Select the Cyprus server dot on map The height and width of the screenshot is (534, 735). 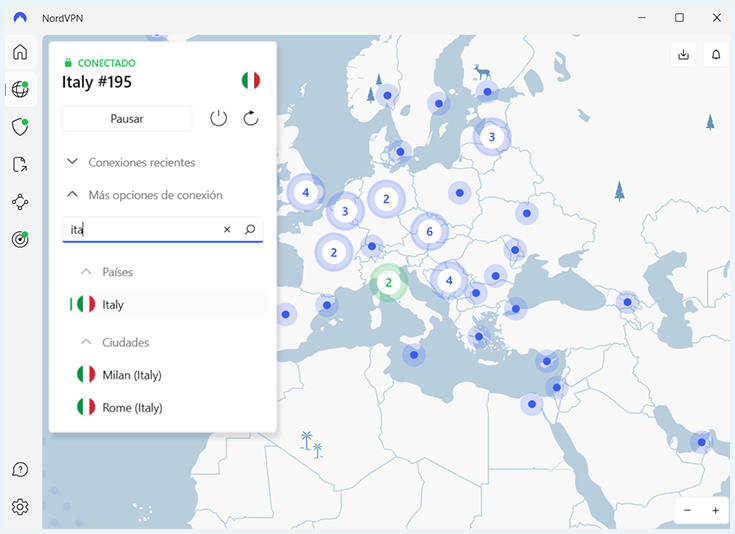click(547, 361)
